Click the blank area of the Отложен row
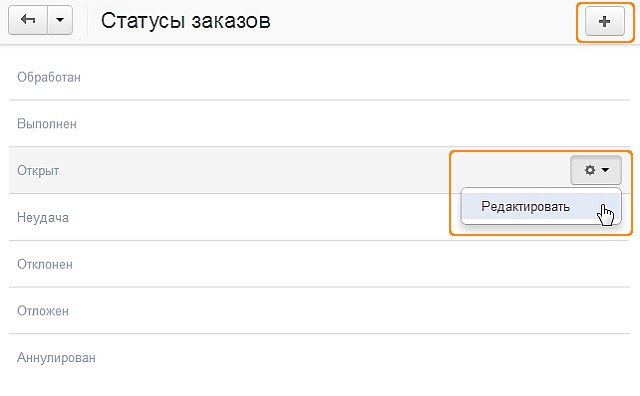 point(349,311)
